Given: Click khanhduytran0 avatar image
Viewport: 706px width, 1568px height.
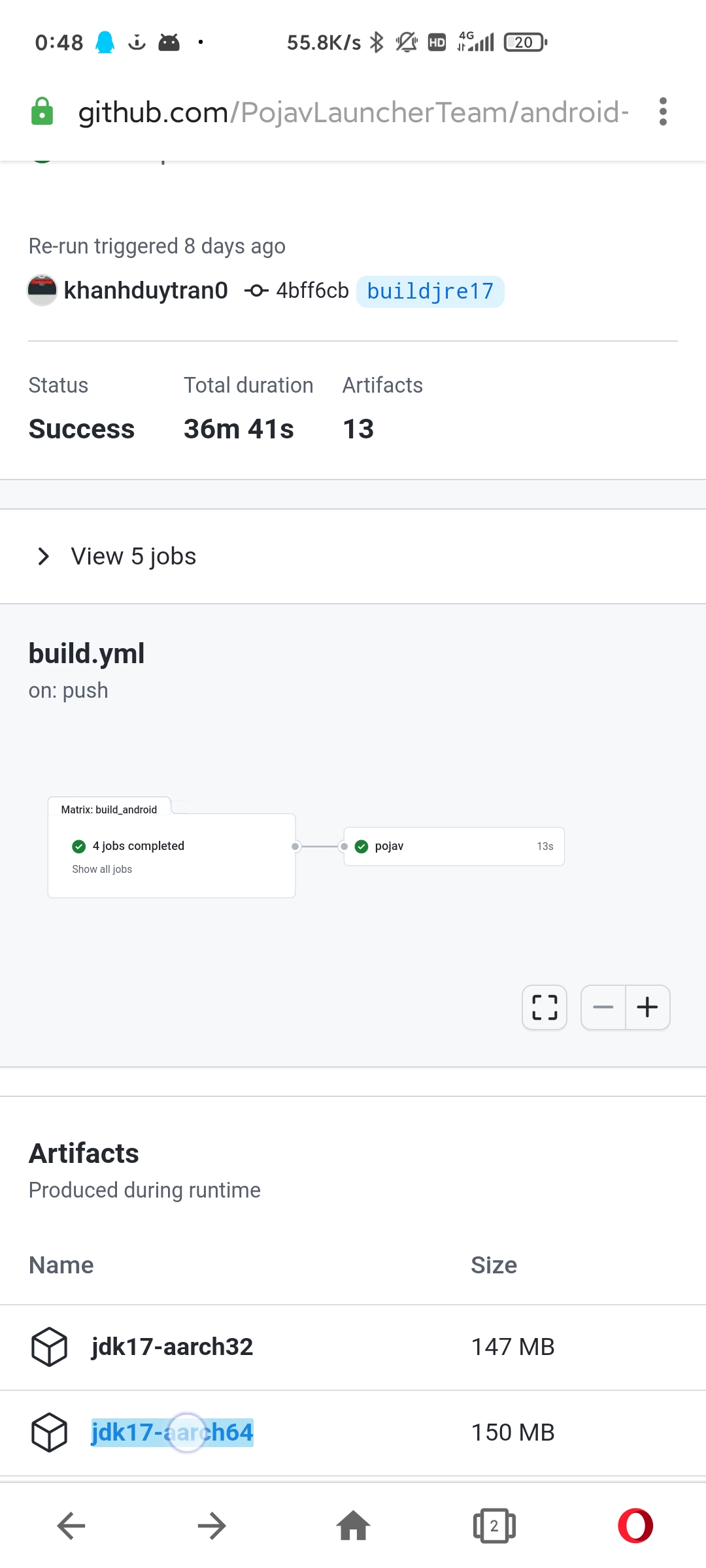Looking at the screenshot, I should click(42, 290).
